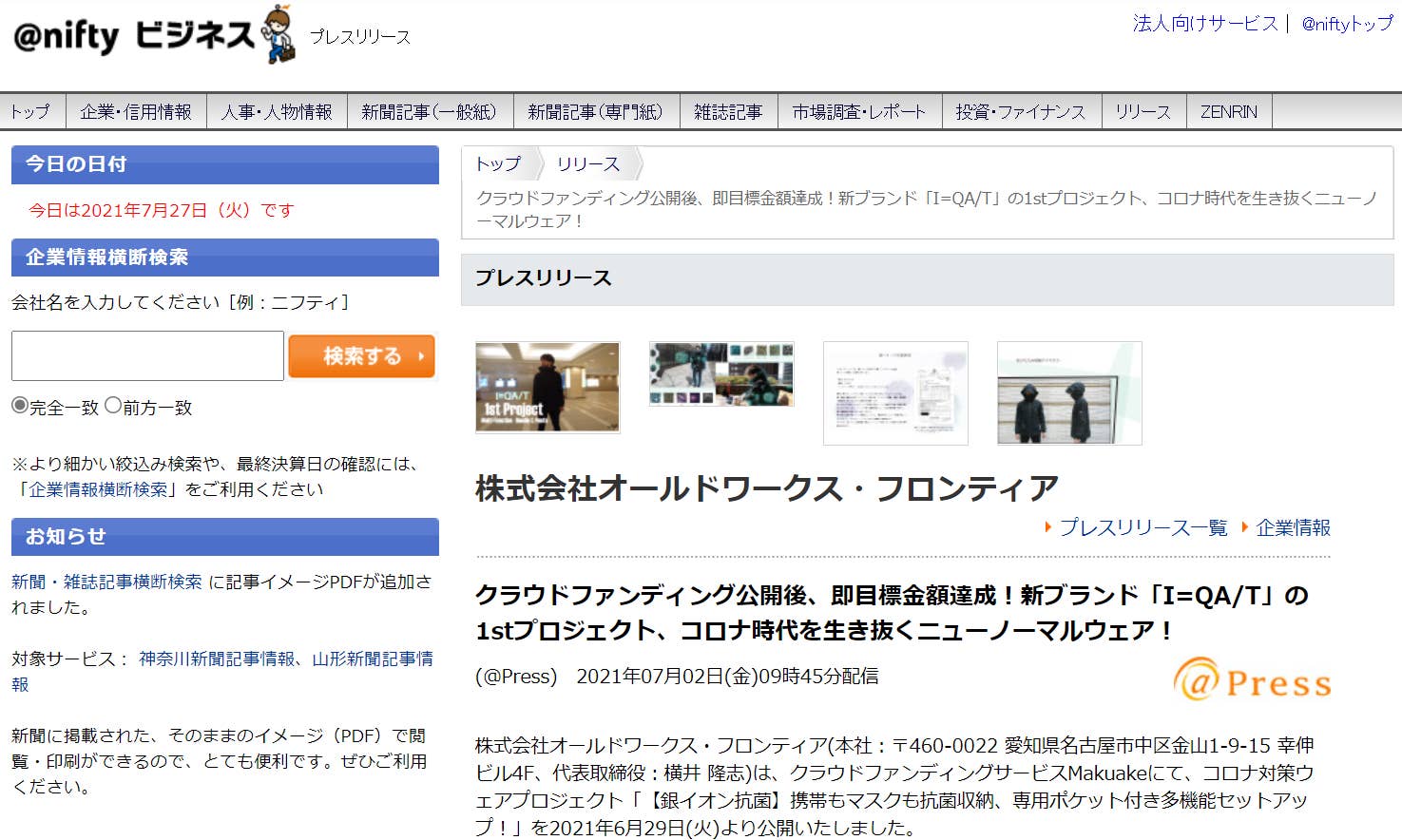Viewport: 1402px width, 840px height.
Task: Open the 市場調査・レポート tab
Action: (859, 112)
